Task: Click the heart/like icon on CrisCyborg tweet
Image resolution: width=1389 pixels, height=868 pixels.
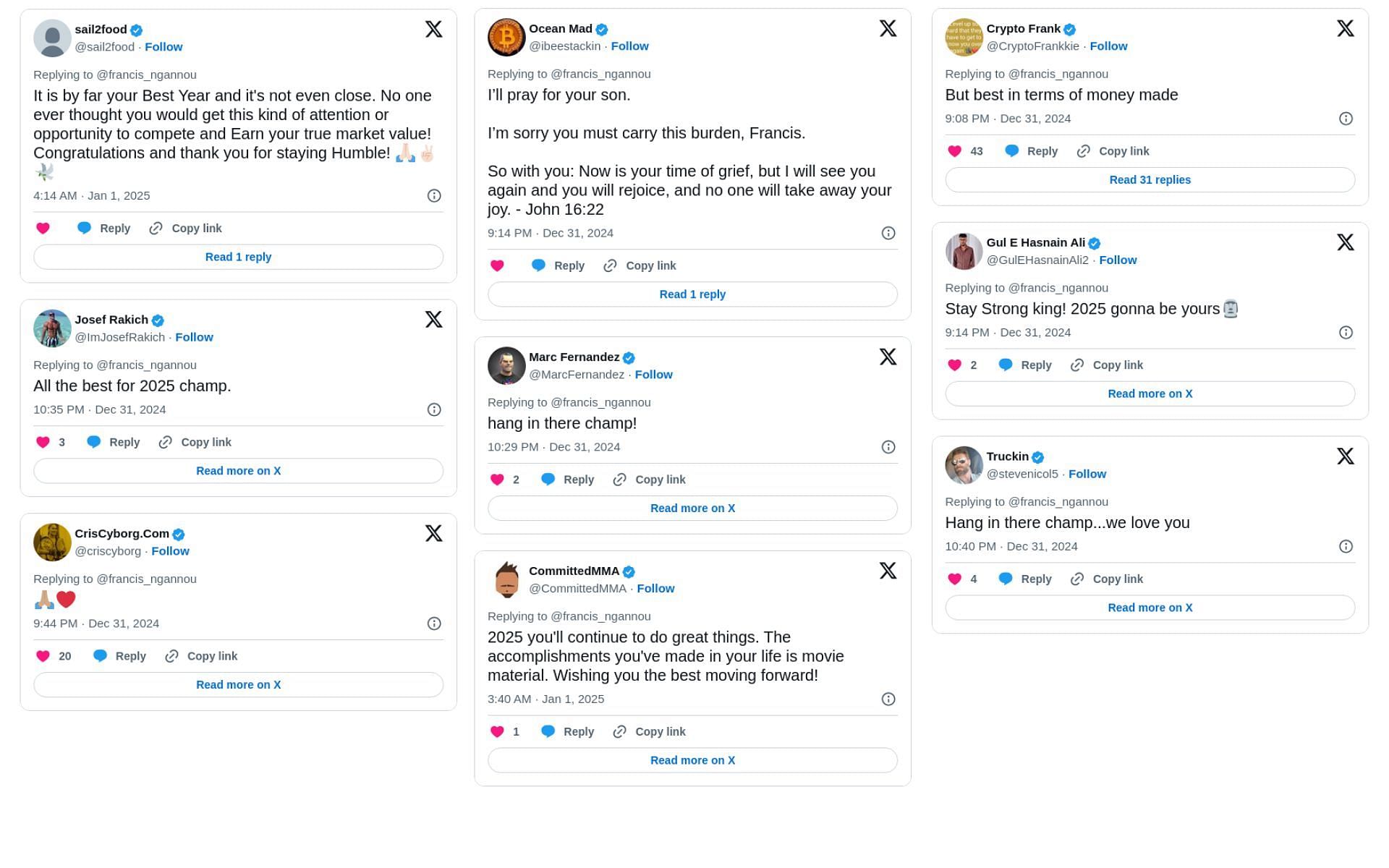Action: [43, 656]
